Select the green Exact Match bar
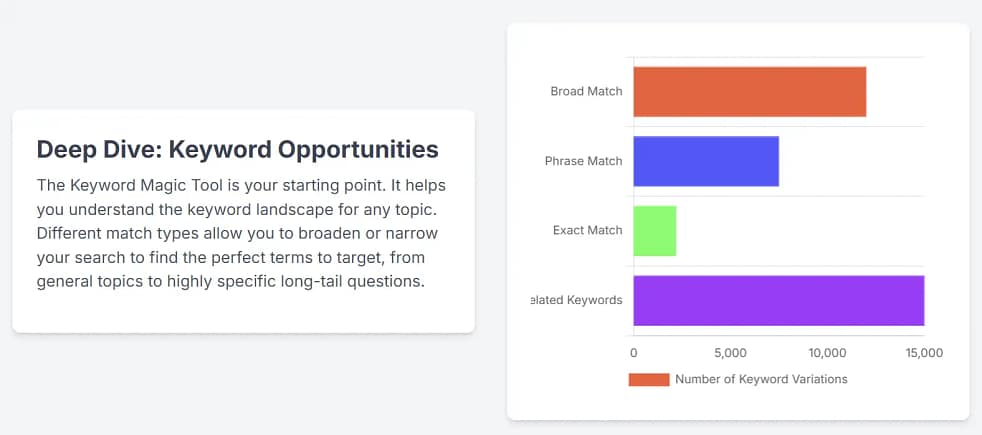The image size is (982, 435). [x=655, y=230]
